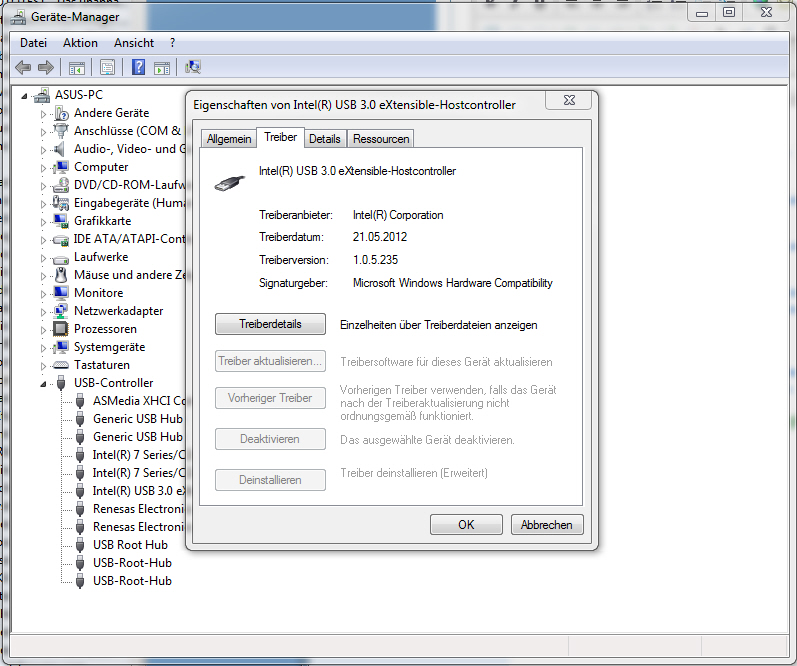Click the Back arrow toolbar icon
This screenshot has width=797, height=666.
pyautogui.click(x=23, y=67)
